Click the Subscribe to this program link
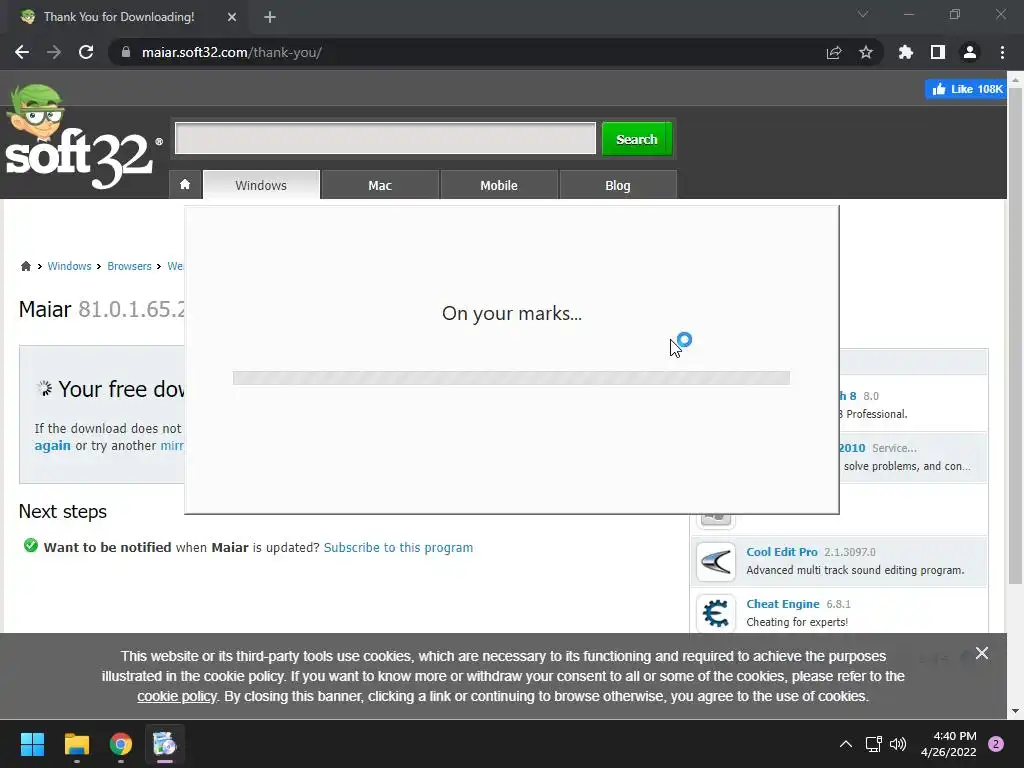 (x=398, y=547)
